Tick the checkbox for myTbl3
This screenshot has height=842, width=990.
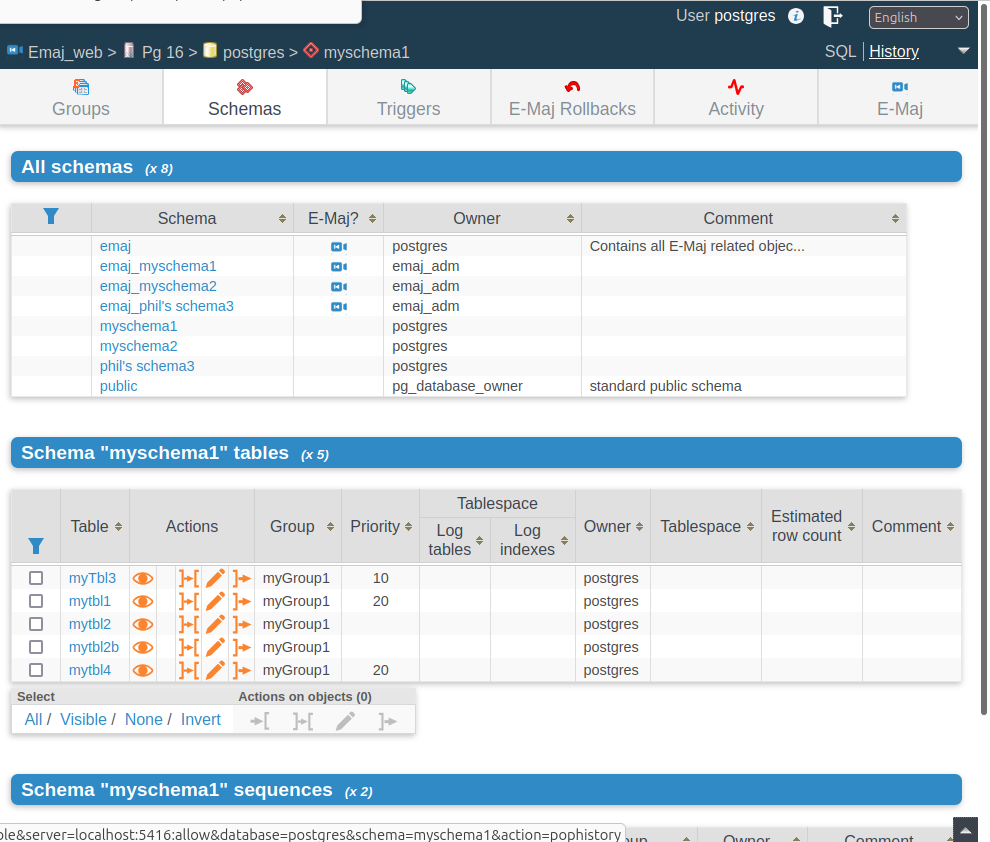pos(36,578)
